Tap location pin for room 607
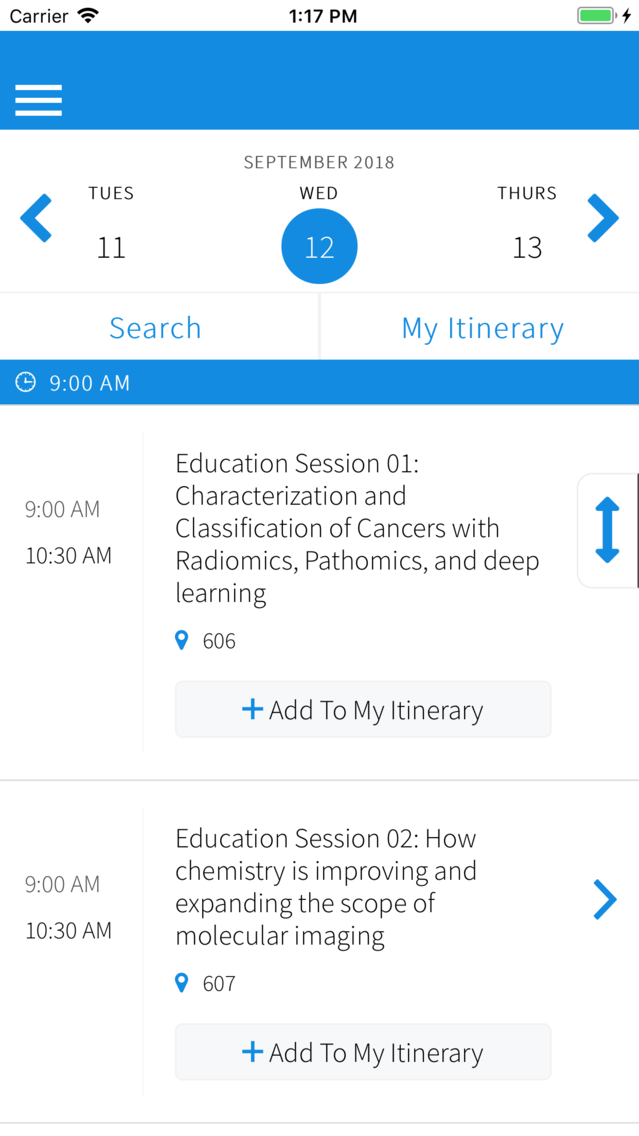This screenshot has width=639, height=1136. coord(182,983)
